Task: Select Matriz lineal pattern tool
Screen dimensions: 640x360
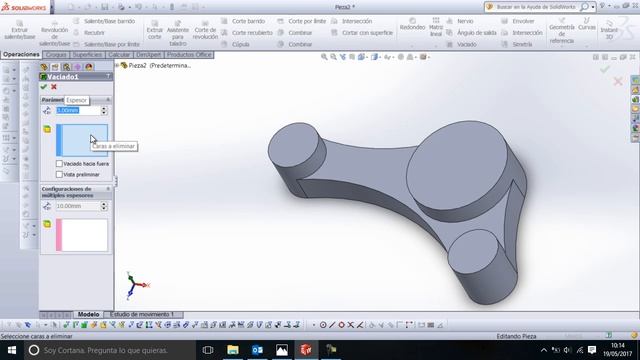Action: (436, 27)
